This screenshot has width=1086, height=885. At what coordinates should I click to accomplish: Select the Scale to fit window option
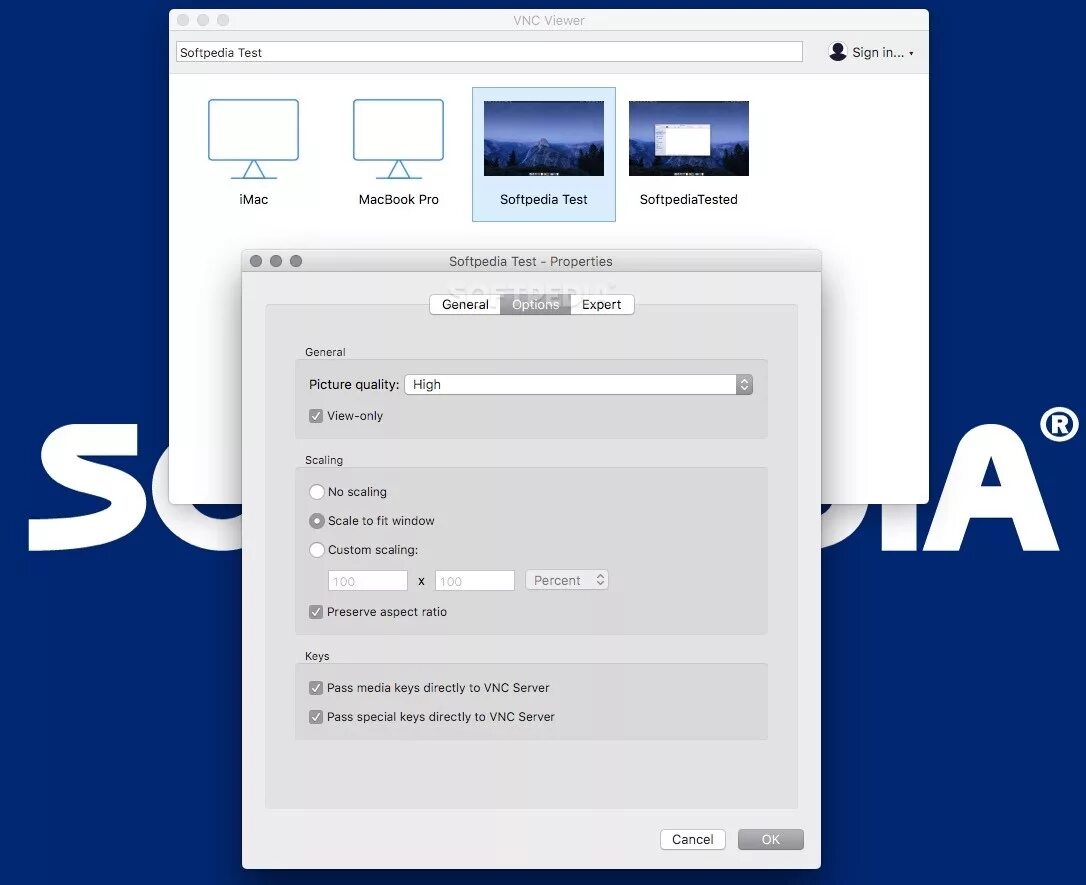click(x=317, y=521)
